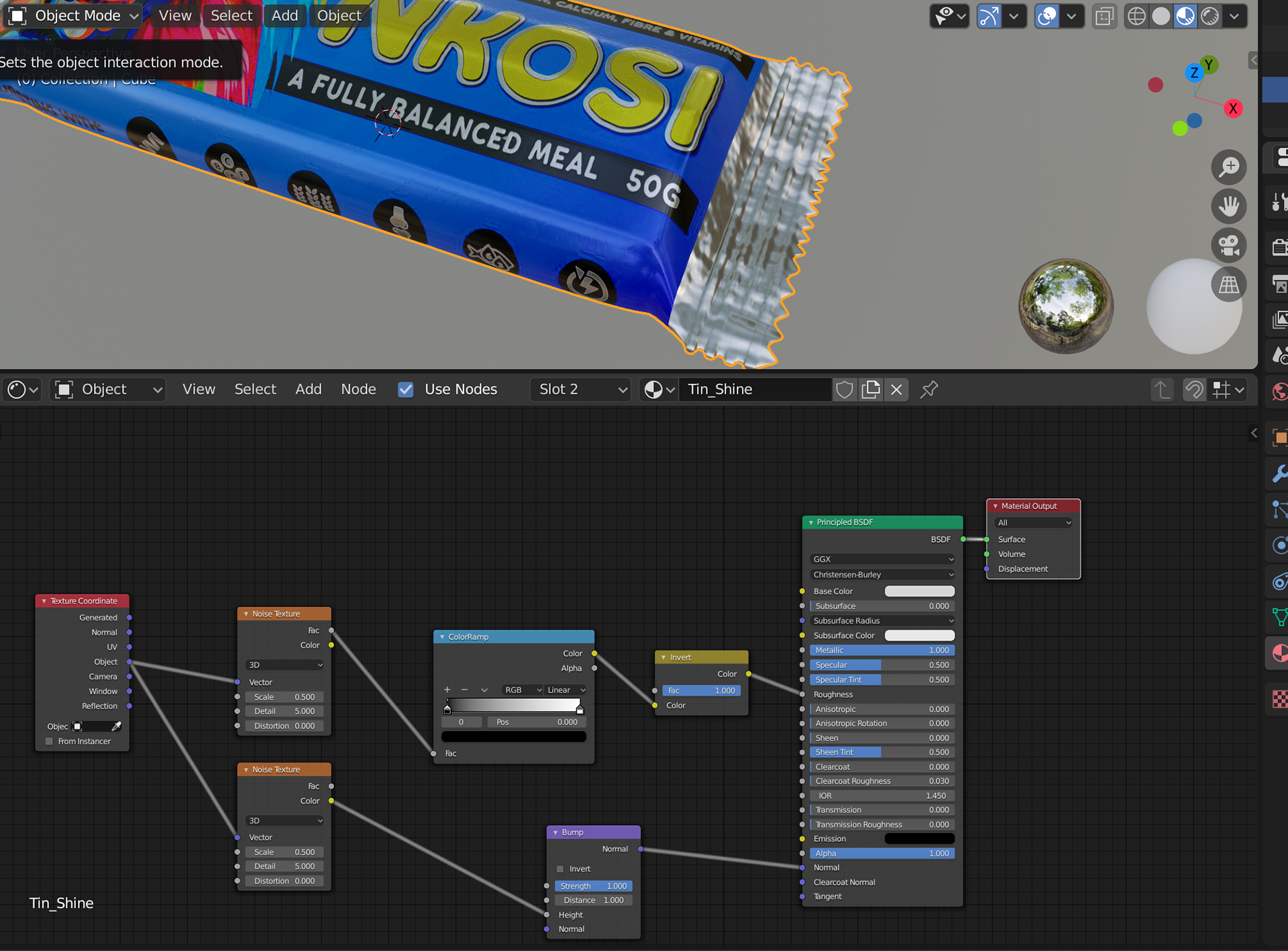Image resolution: width=1288 pixels, height=951 pixels.
Task: Collapse the Principled BSDF node
Action: click(x=811, y=522)
